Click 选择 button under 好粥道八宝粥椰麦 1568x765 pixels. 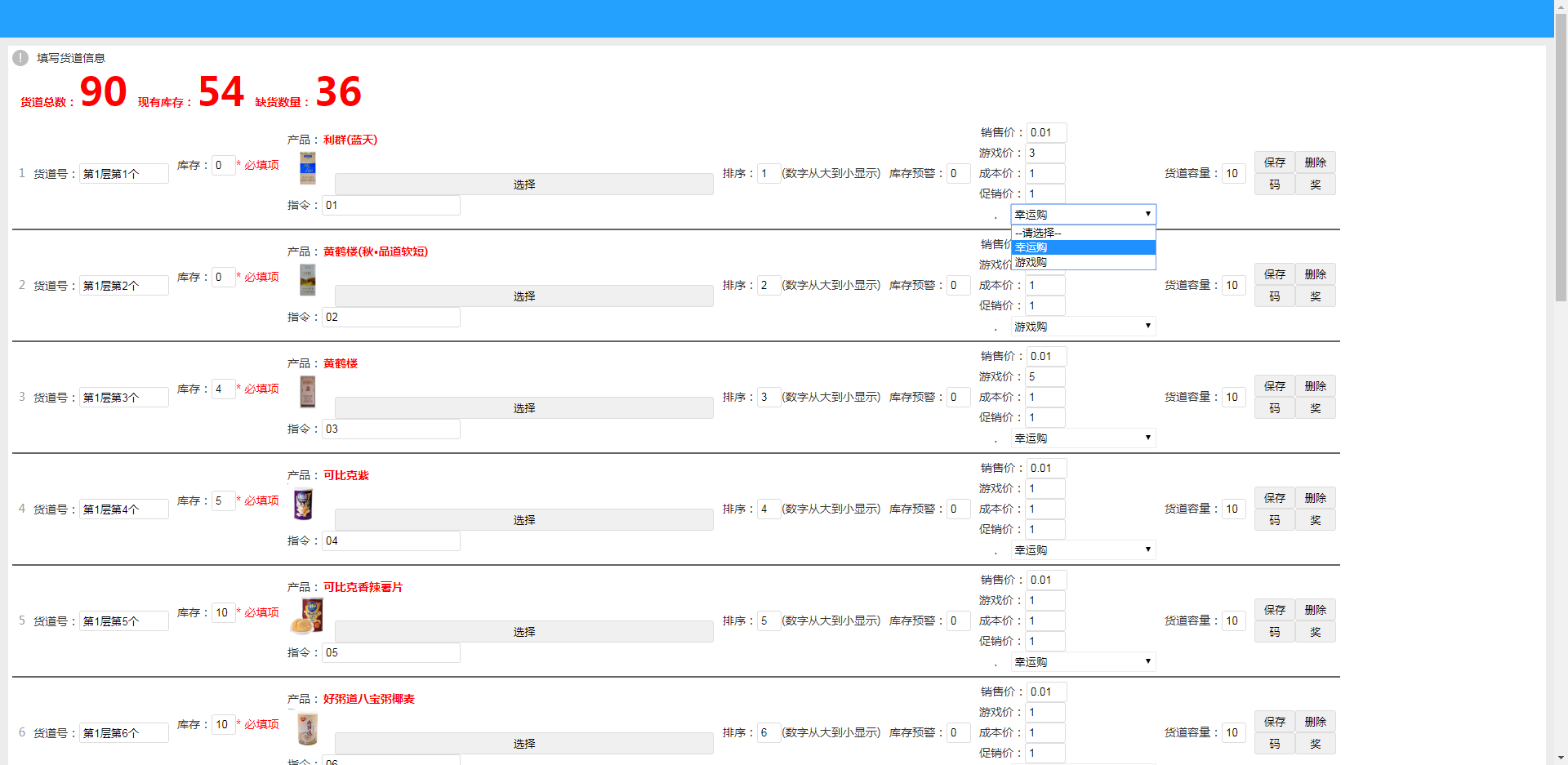pos(523,744)
